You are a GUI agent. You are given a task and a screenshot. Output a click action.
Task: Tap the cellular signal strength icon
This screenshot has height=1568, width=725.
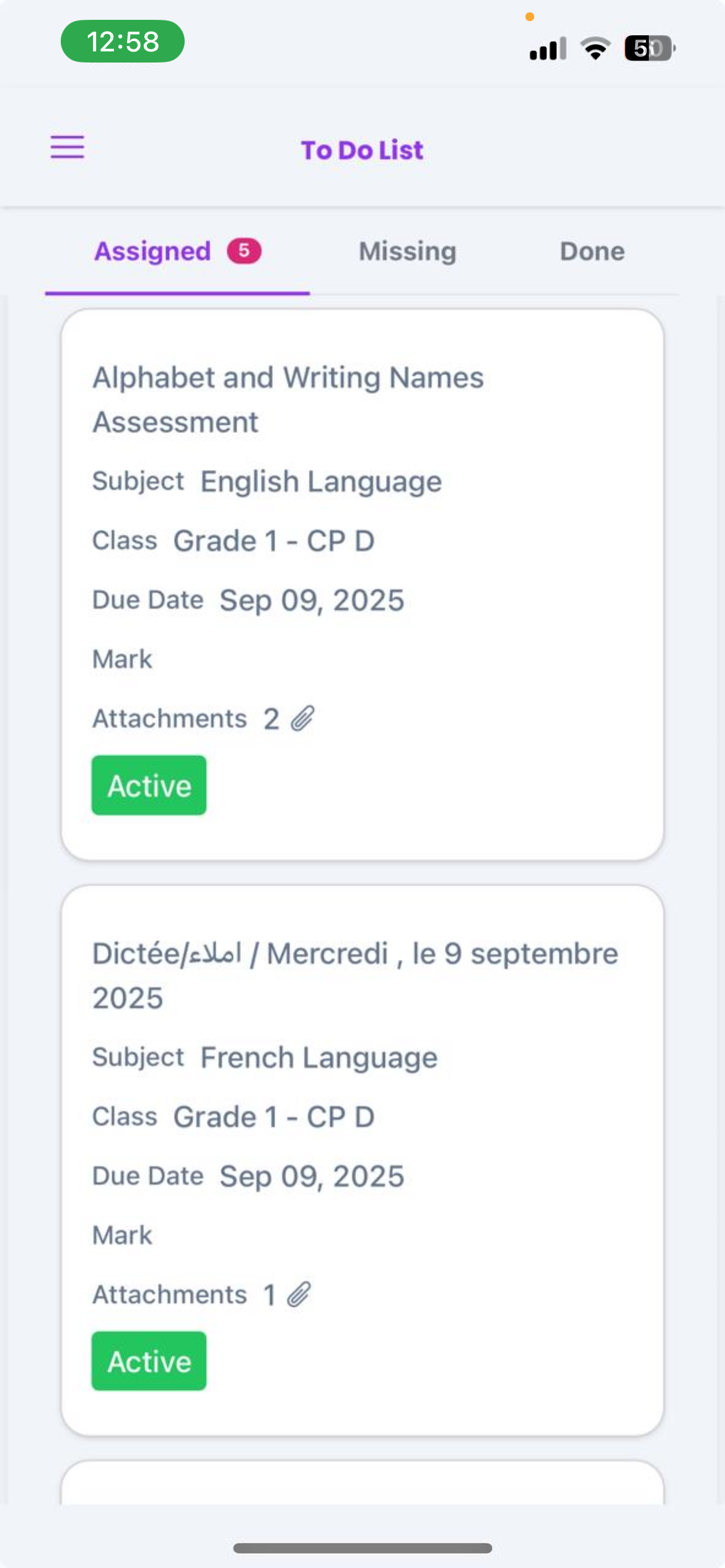click(x=547, y=48)
